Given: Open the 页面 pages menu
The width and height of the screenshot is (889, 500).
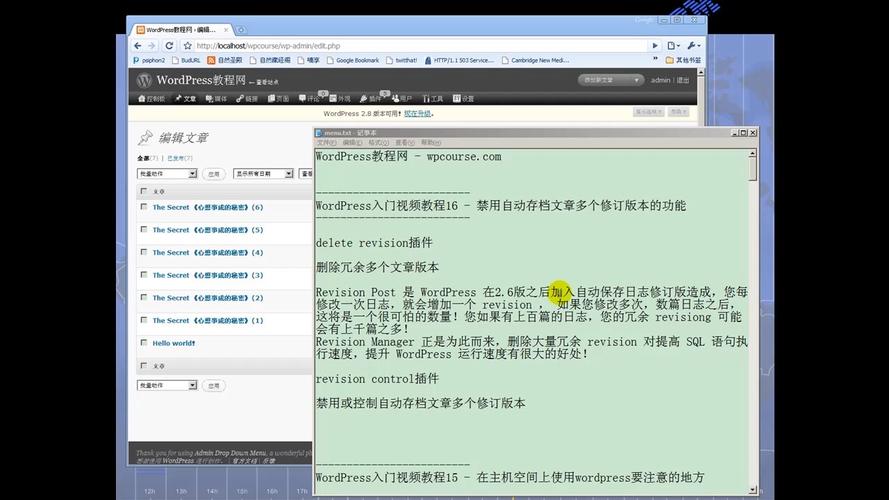Looking at the screenshot, I should pos(278,99).
